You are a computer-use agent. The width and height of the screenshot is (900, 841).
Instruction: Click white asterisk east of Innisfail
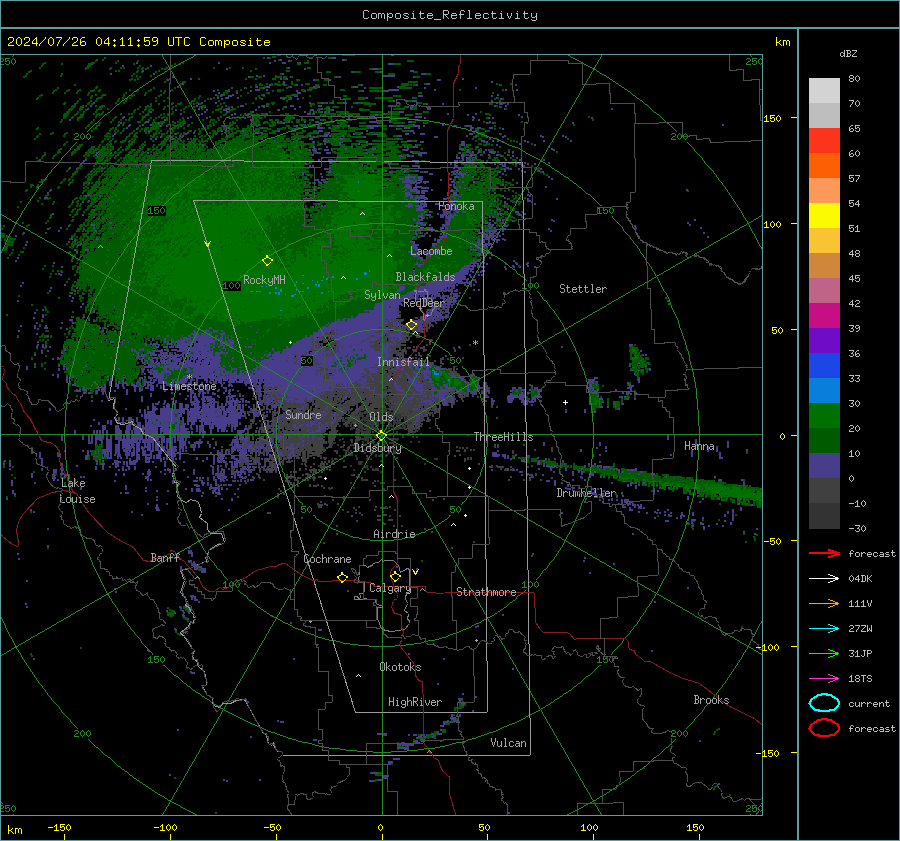tap(475, 343)
